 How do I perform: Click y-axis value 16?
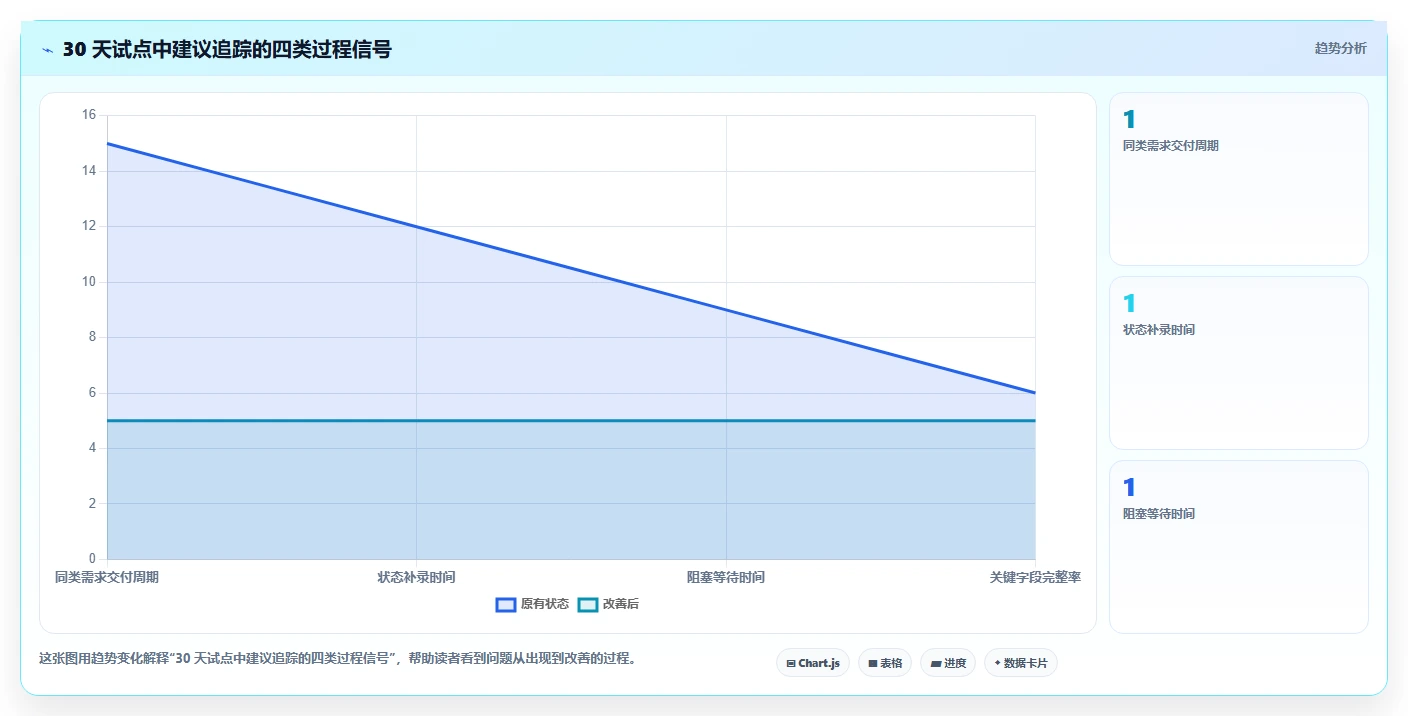89,115
